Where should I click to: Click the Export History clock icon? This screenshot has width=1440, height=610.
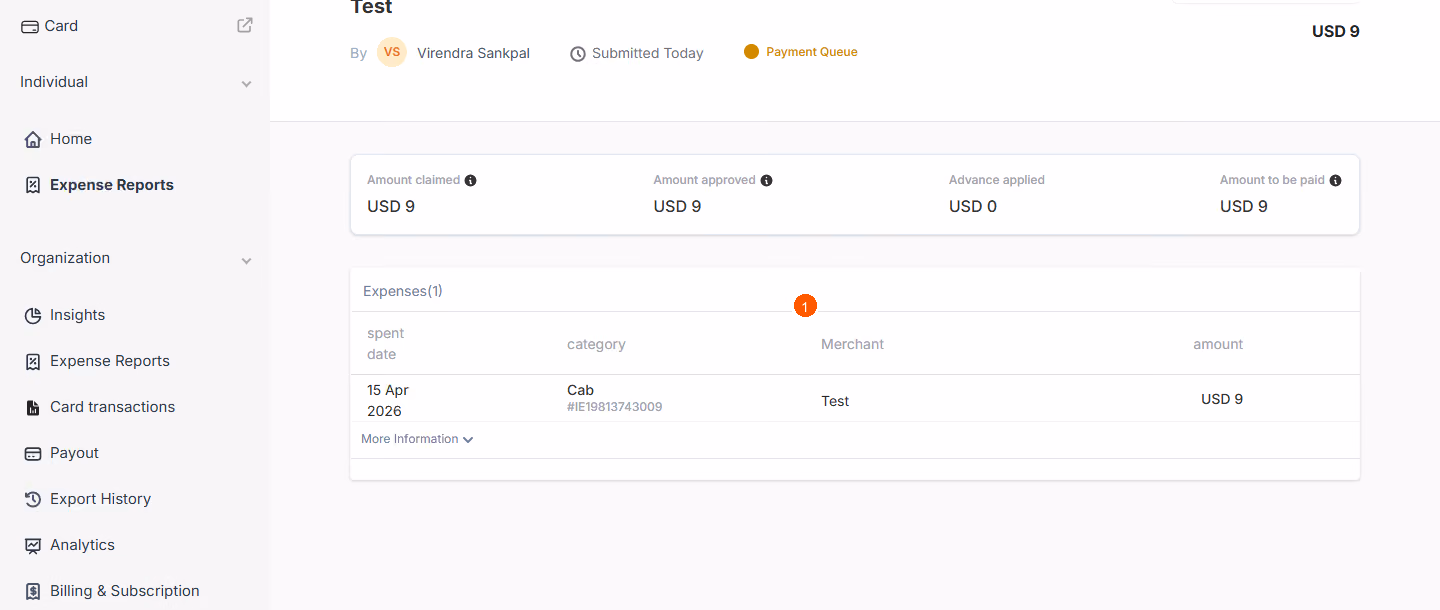[33, 499]
